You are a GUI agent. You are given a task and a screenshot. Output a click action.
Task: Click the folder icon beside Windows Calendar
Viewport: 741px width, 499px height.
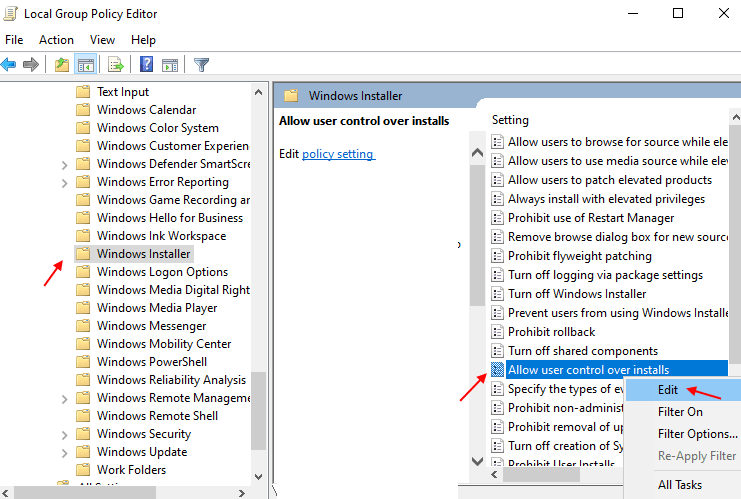(83, 110)
